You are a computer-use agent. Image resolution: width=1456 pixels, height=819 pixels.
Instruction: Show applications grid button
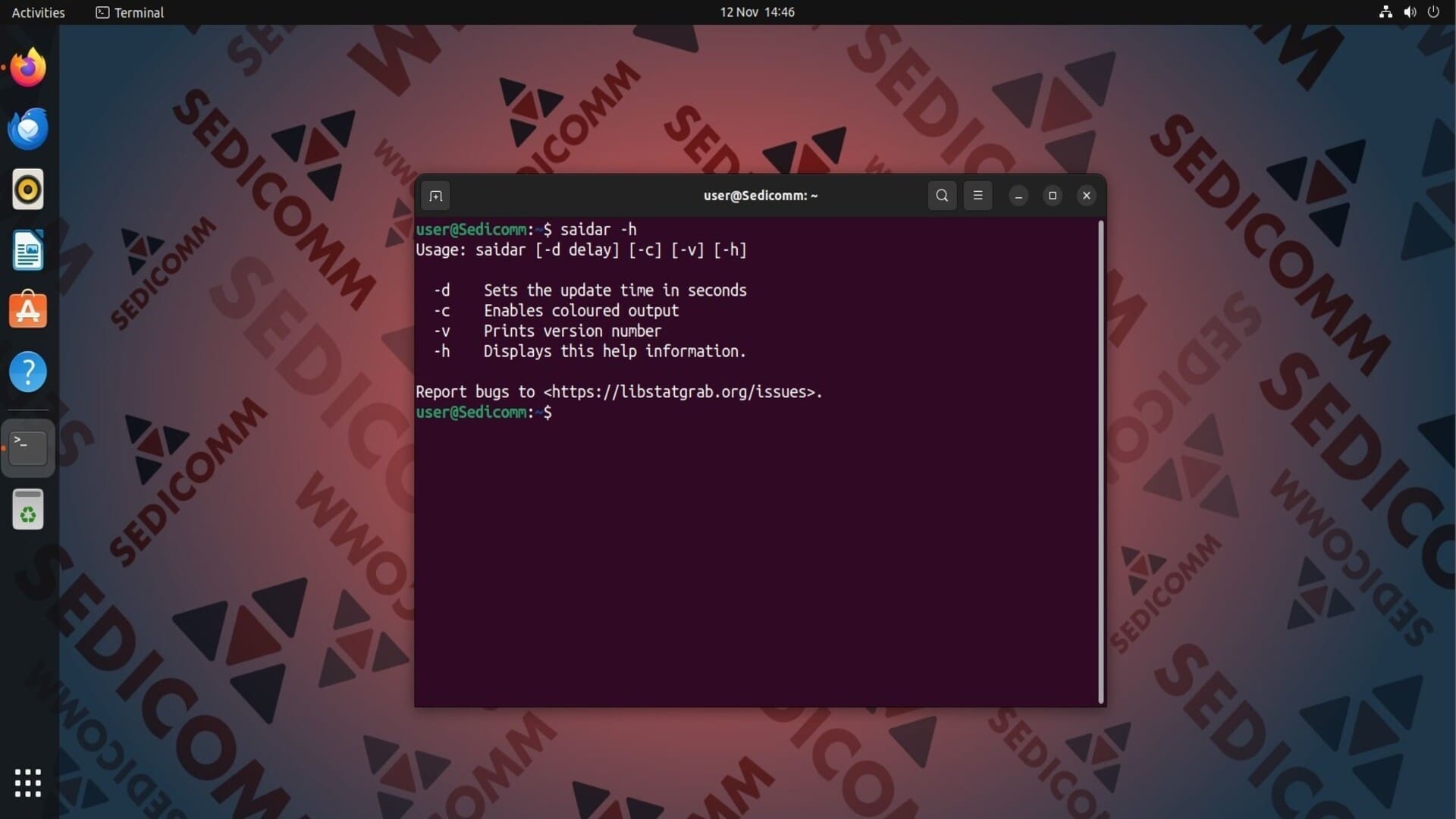point(28,783)
